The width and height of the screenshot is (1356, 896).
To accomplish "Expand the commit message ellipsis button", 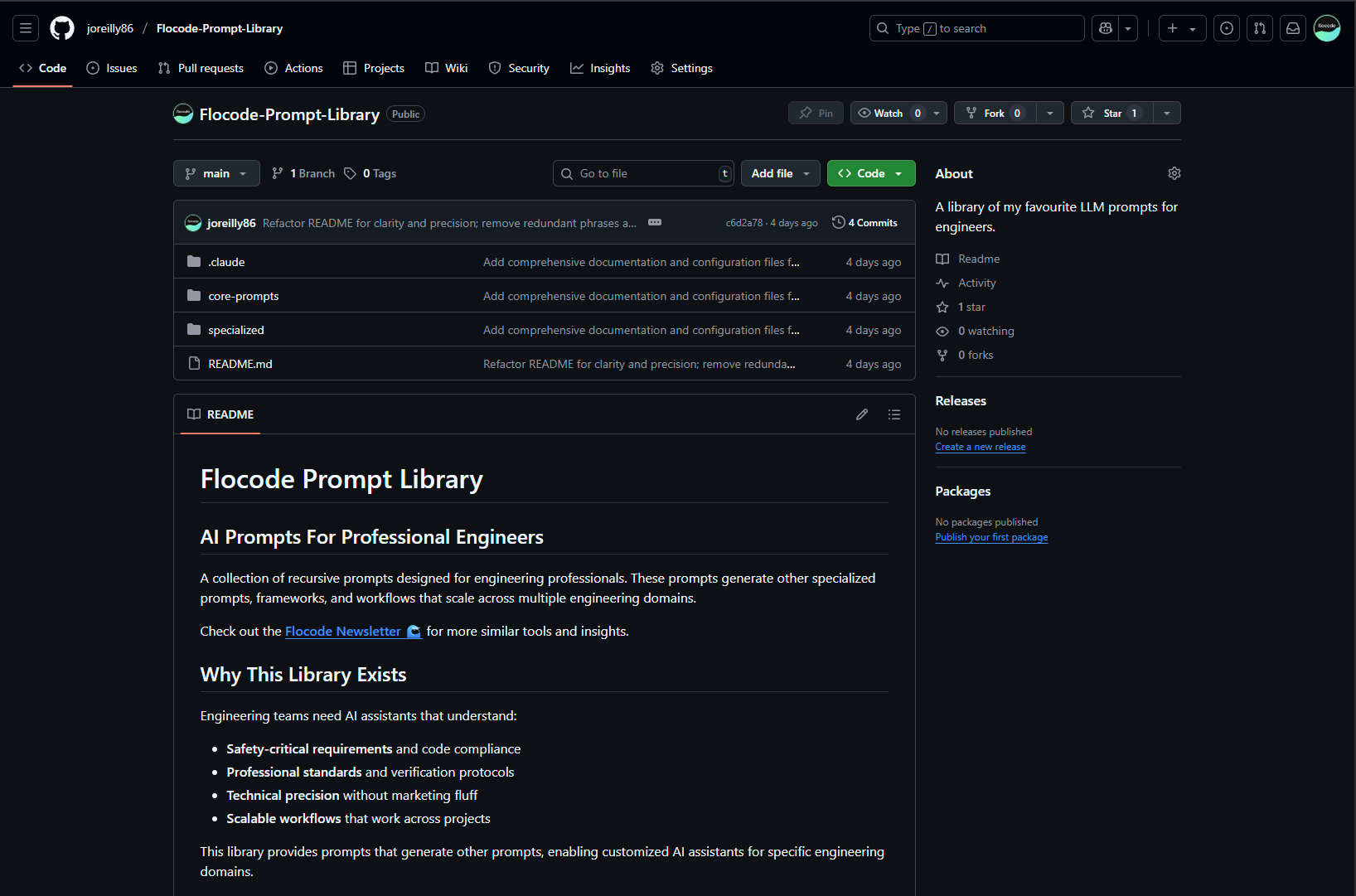I will coord(655,222).
